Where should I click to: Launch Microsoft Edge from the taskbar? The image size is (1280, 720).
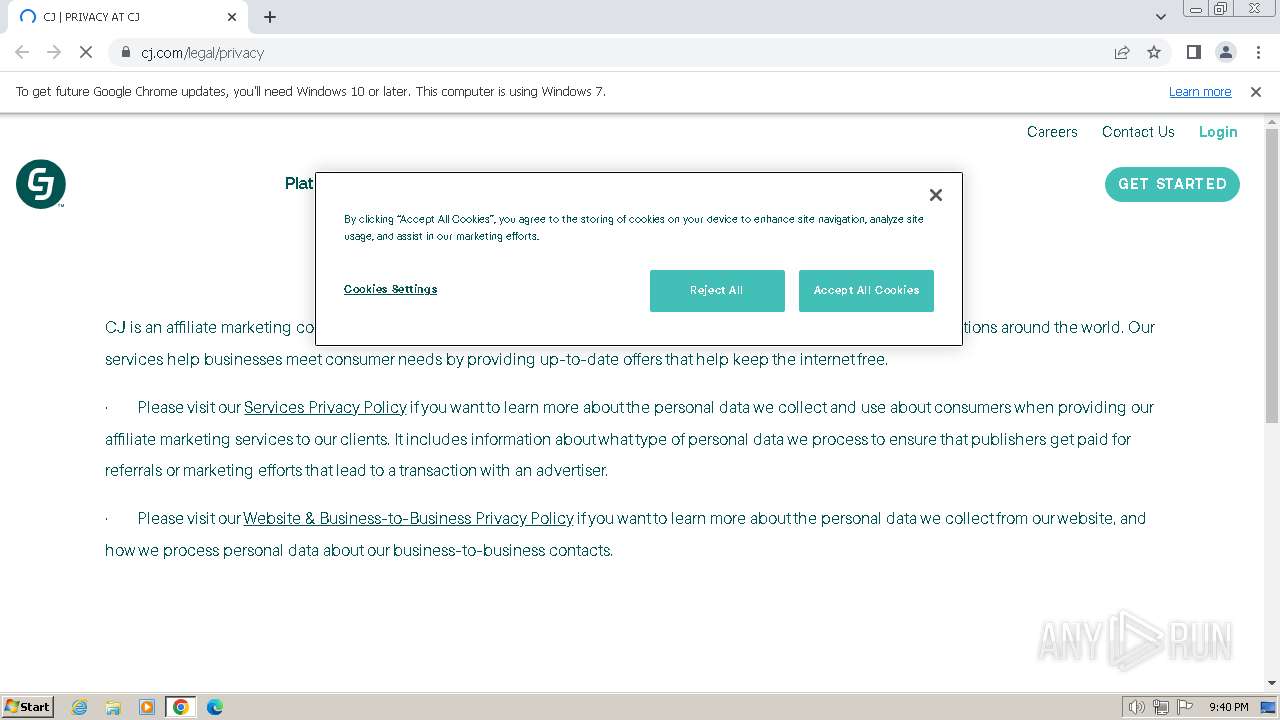(x=215, y=707)
